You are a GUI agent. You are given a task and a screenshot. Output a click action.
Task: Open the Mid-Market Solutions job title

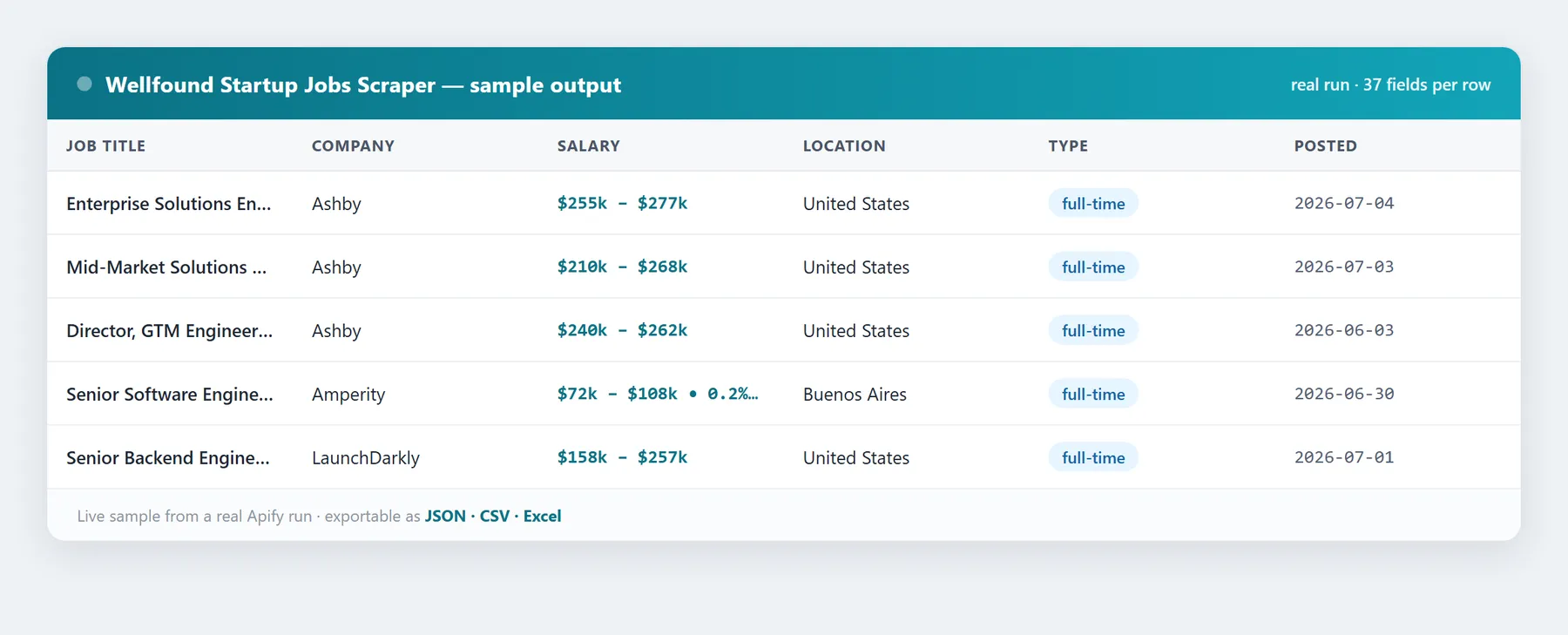pos(166,267)
